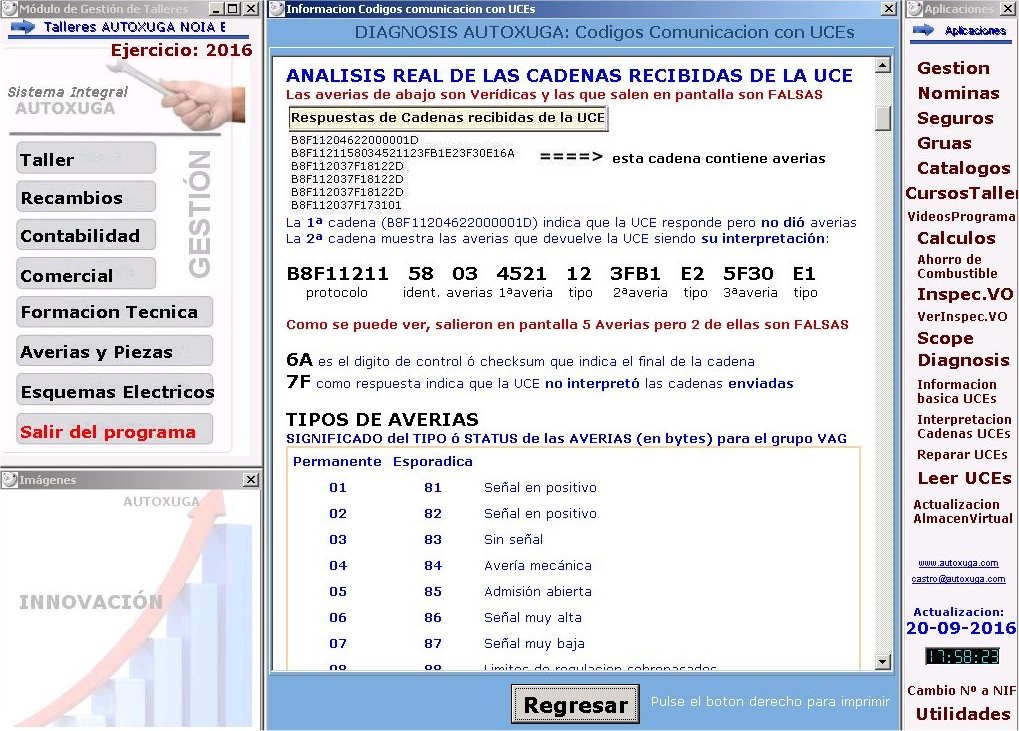Click the INNOVACIÓN image in Imágenes panel
This screenshot has height=731, width=1019.
click(130, 608)
